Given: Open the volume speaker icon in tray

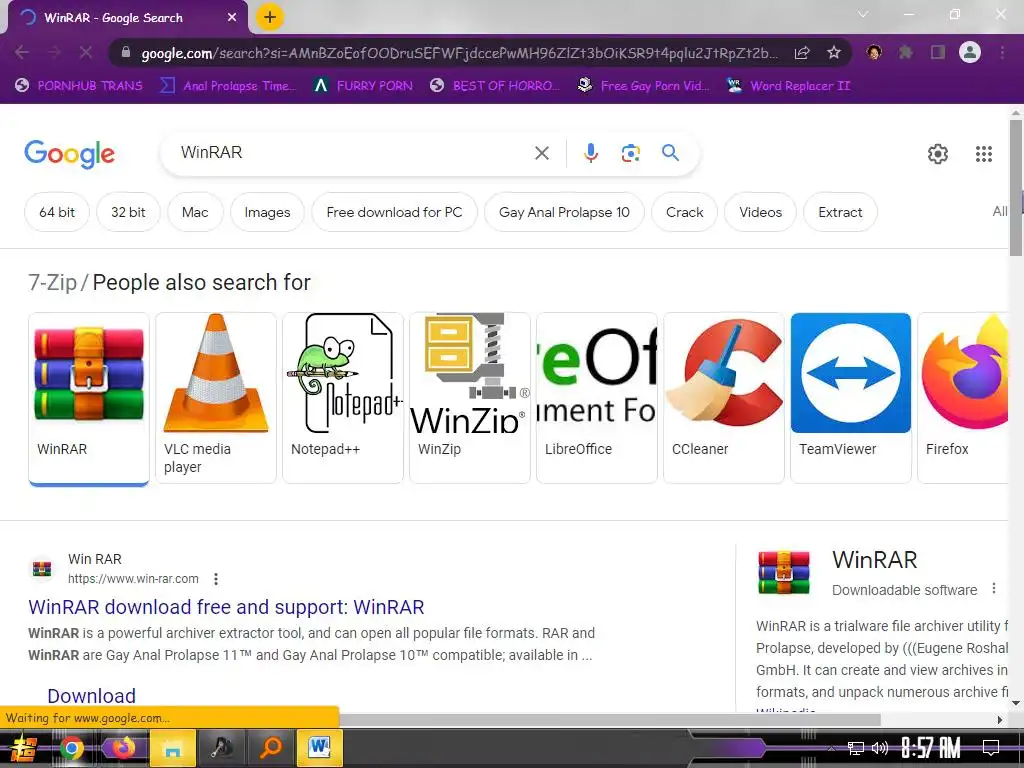Looking at the screenshot, I should [x=880, y=748].
